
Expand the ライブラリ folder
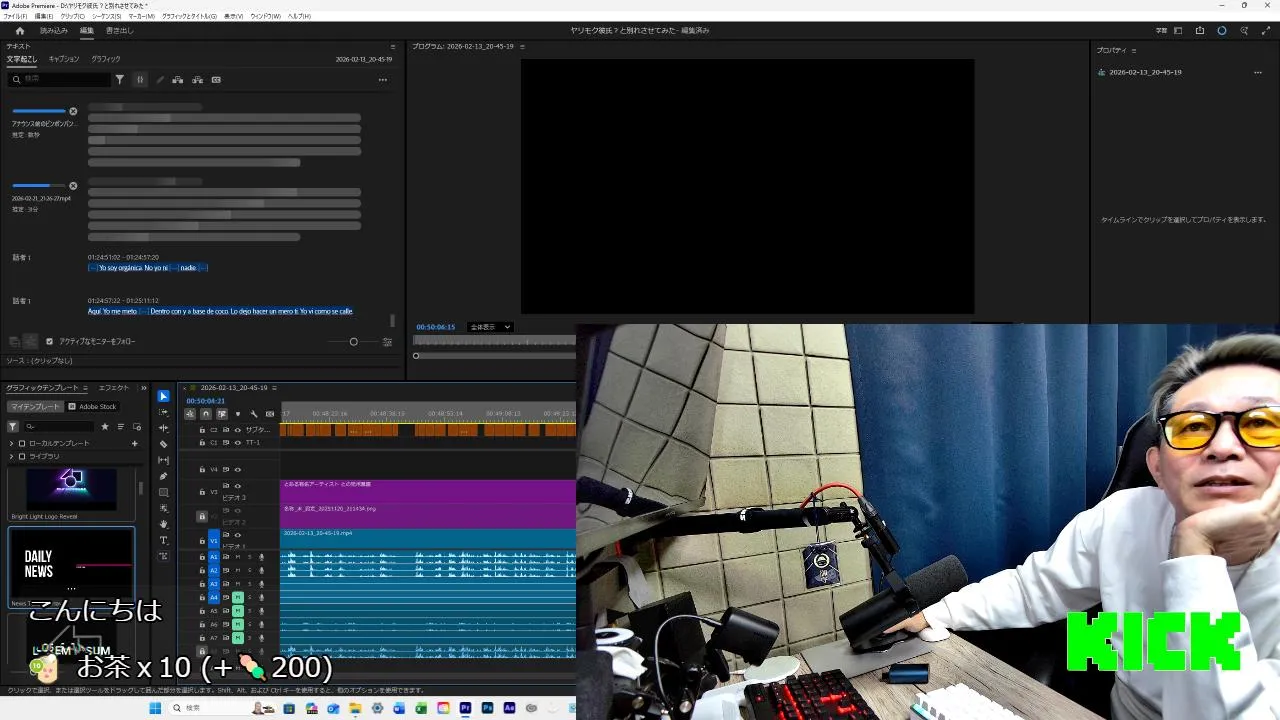coord(12,456)
